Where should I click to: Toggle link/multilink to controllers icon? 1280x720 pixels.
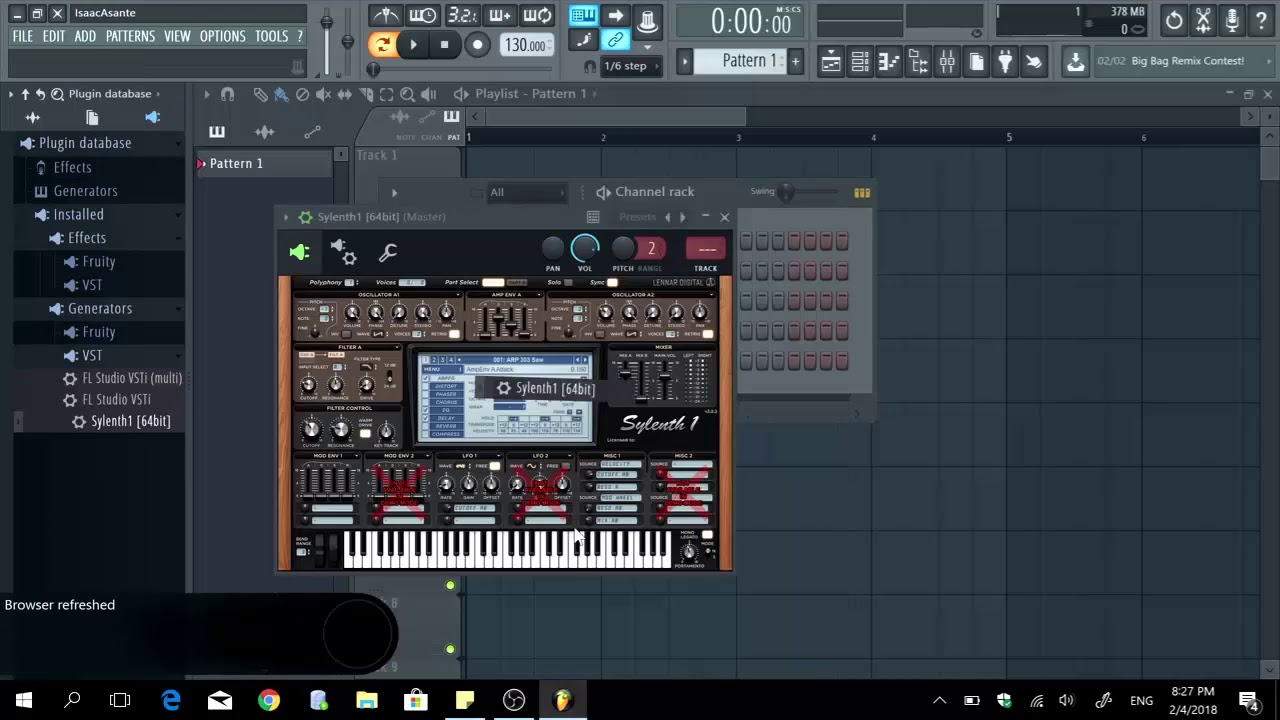[616, 41]
